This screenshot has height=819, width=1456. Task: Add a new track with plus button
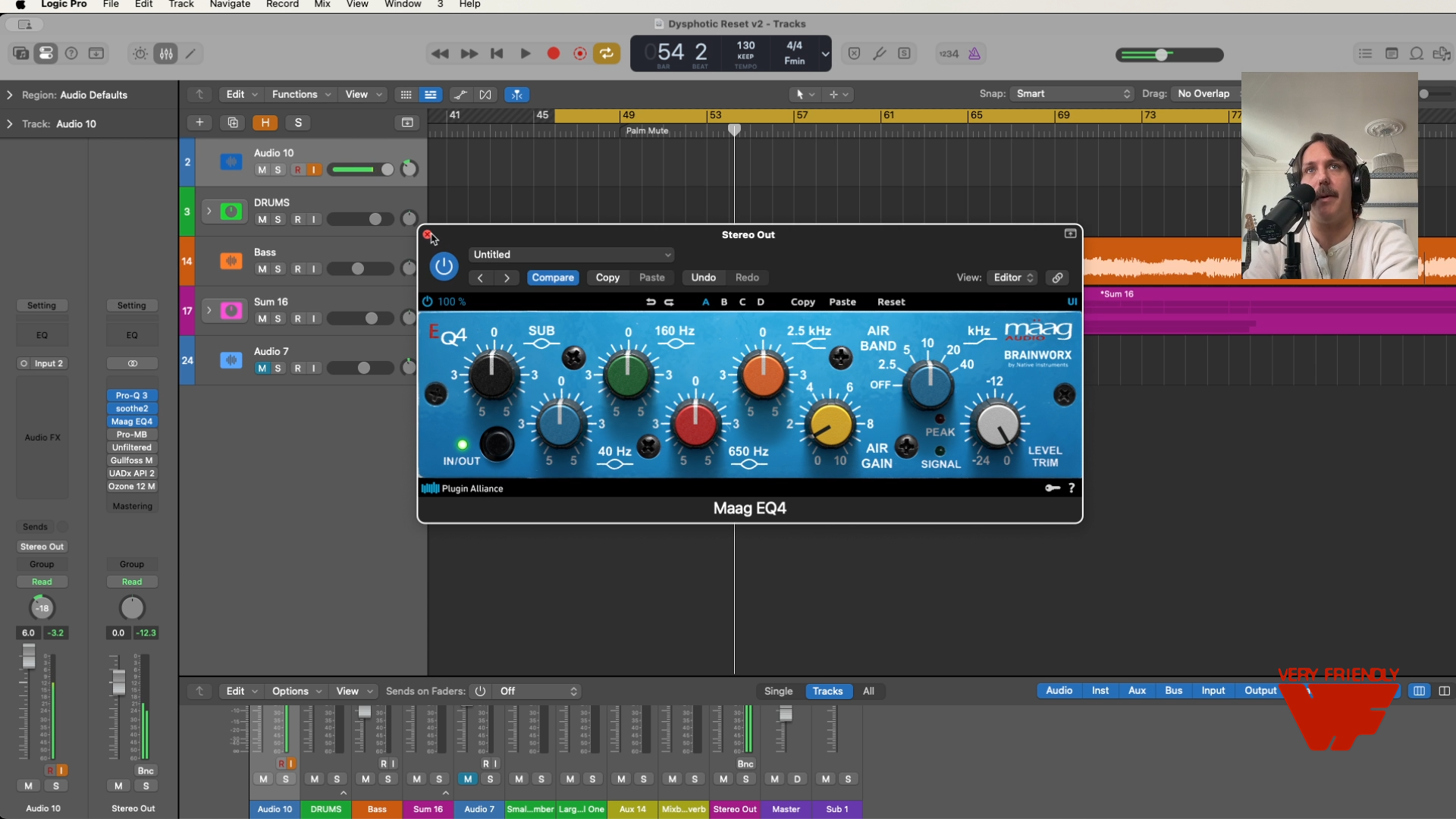pyautogui.click(x=199, y=123)
